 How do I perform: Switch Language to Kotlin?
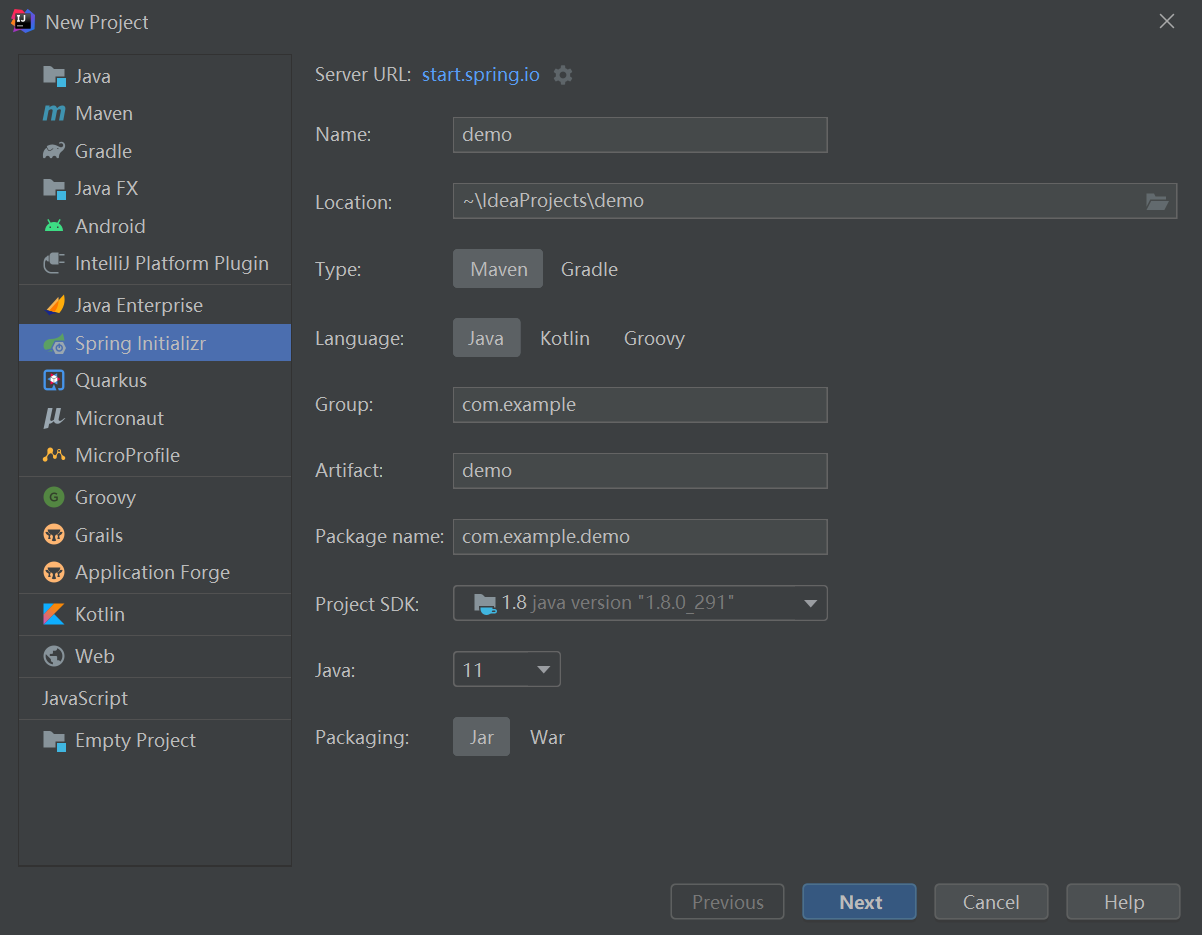(564, 338)
